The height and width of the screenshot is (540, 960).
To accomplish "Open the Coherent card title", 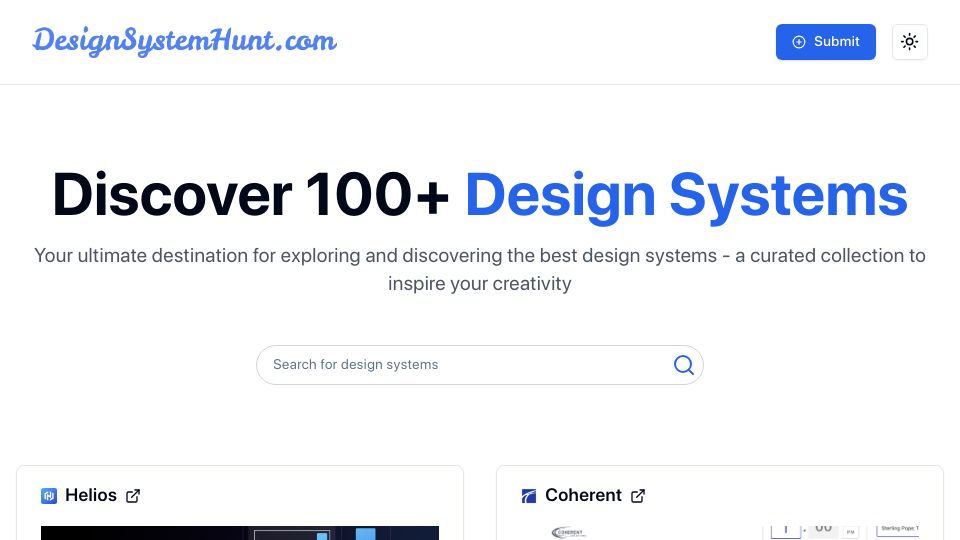I will pyautogui.click(x=583, y=495).
